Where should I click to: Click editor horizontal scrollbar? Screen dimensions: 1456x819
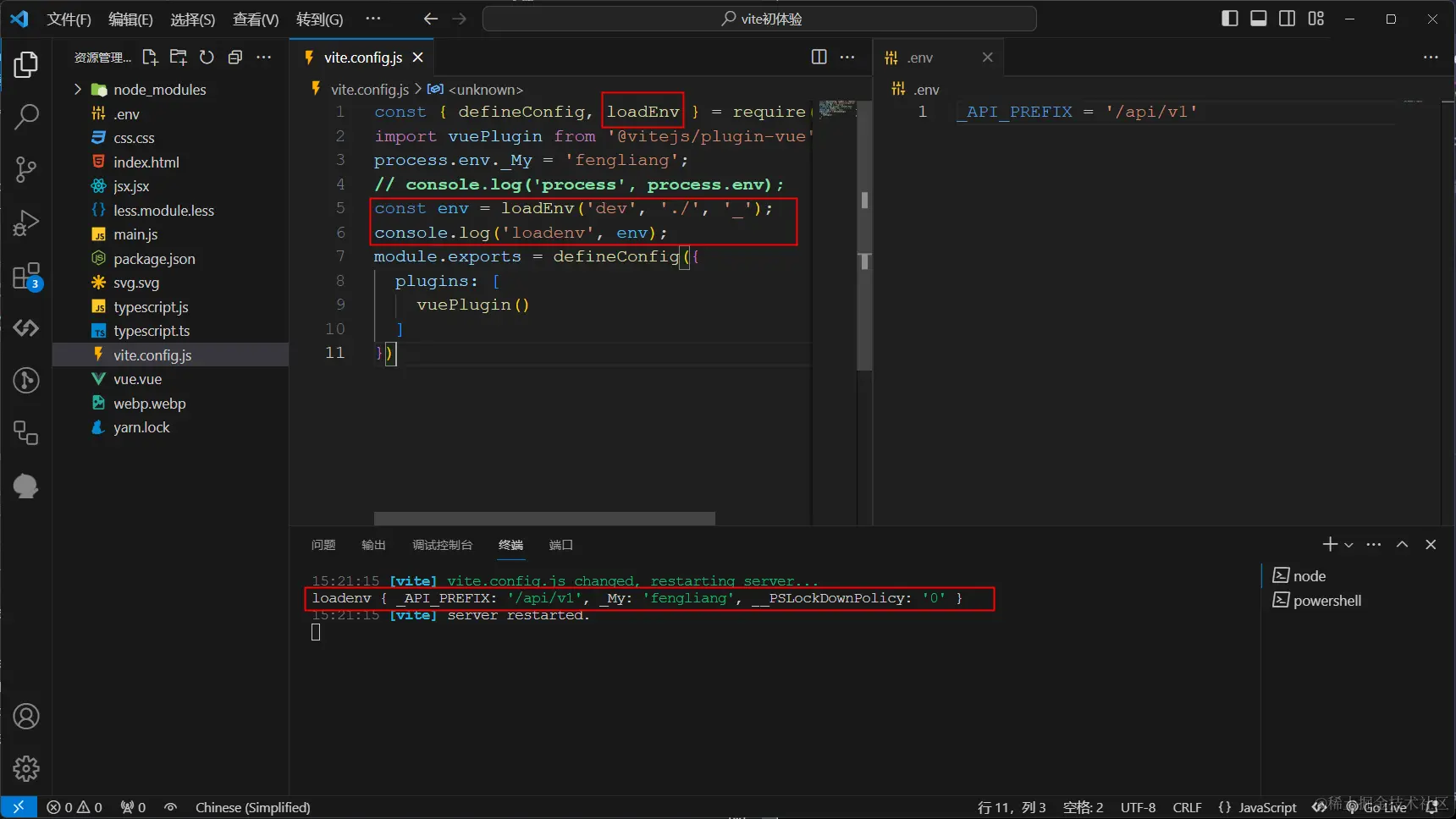tap(544, 518)
